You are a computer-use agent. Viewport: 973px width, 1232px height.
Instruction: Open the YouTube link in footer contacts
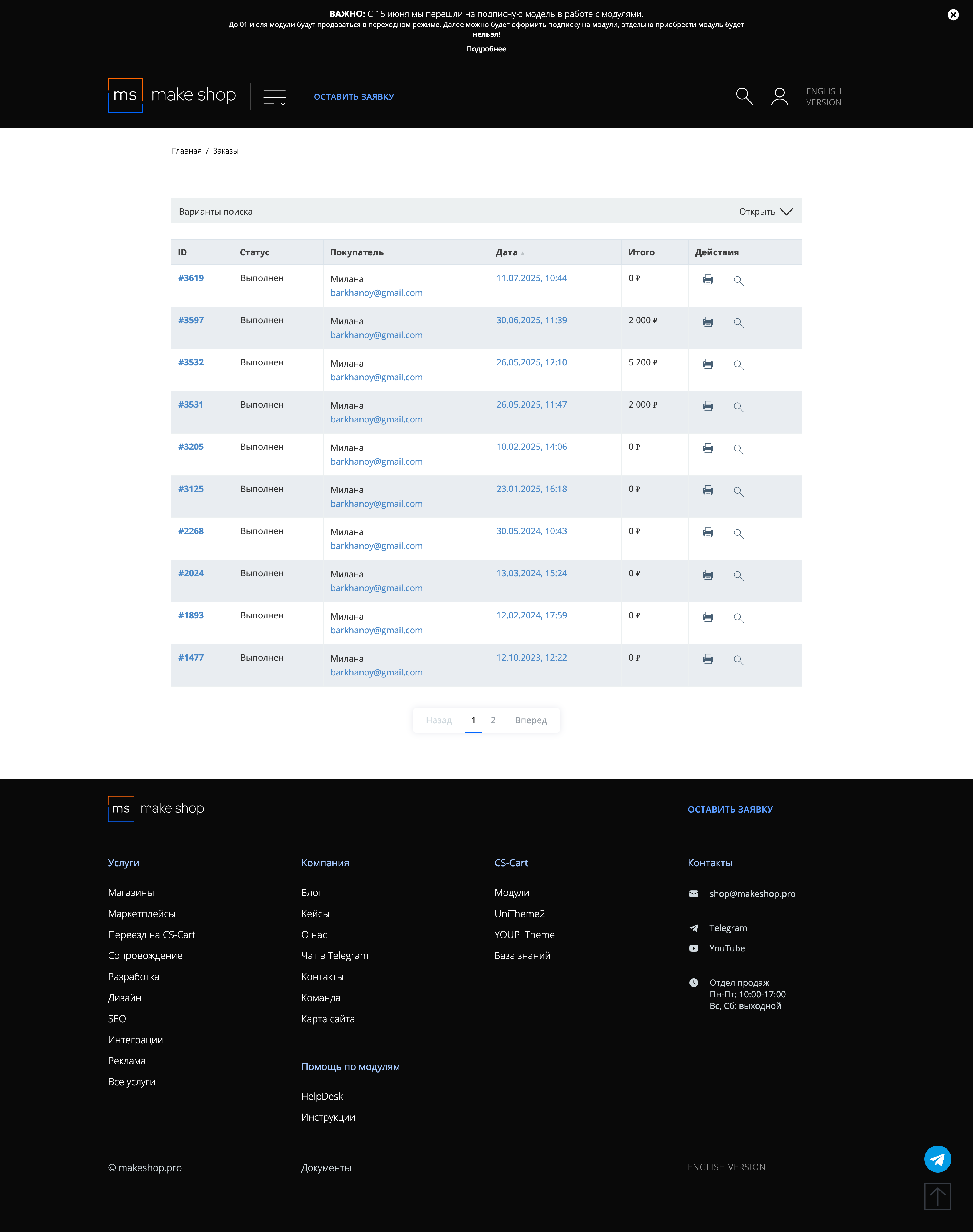(x=726, y=948)
